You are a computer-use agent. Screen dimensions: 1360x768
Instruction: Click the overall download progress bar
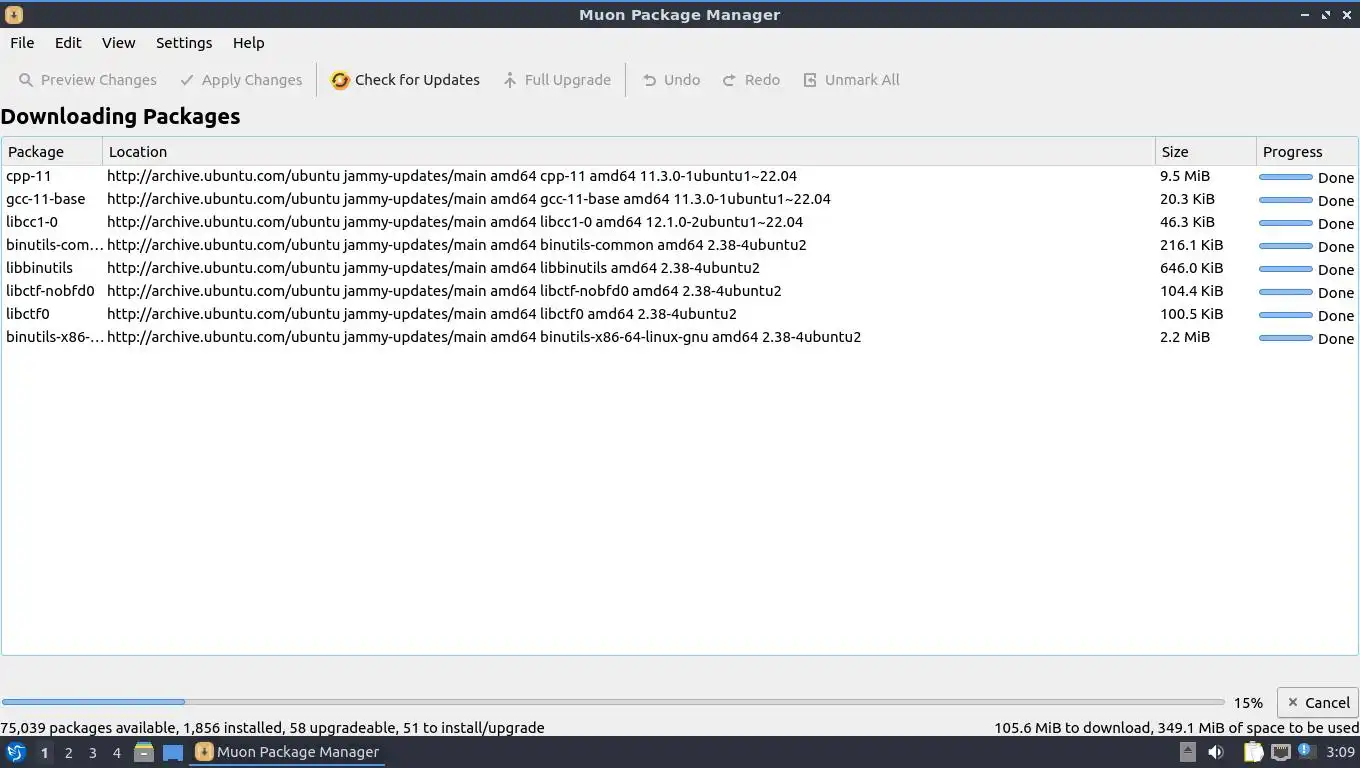(x=613, y=702)
